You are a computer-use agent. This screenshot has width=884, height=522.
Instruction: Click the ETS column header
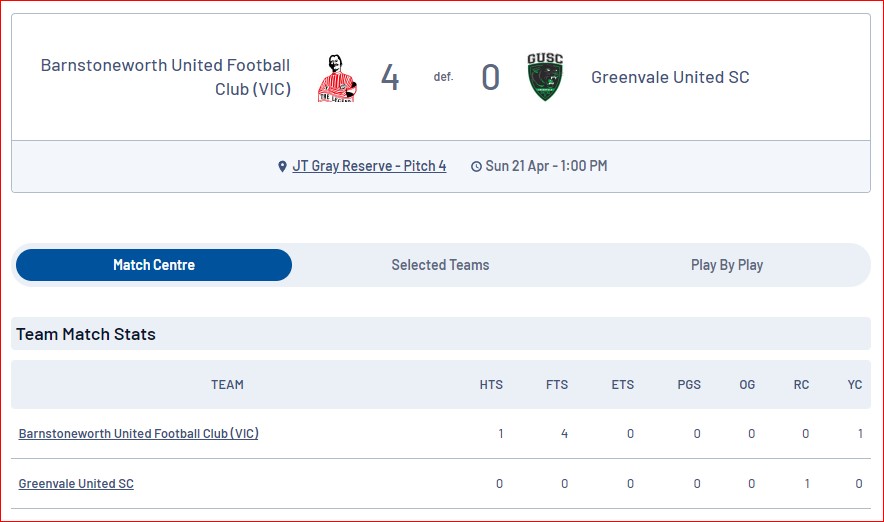click(623, 384)
